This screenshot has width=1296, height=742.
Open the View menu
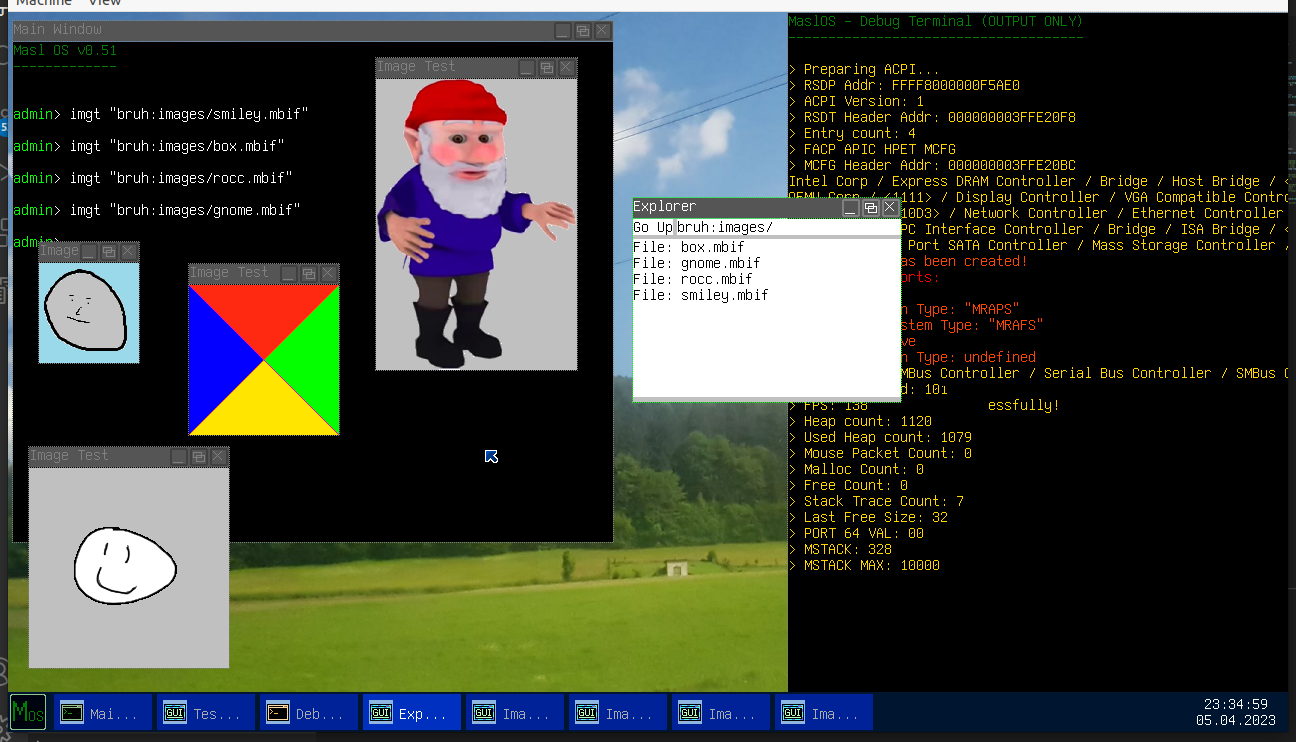(105, 3)
